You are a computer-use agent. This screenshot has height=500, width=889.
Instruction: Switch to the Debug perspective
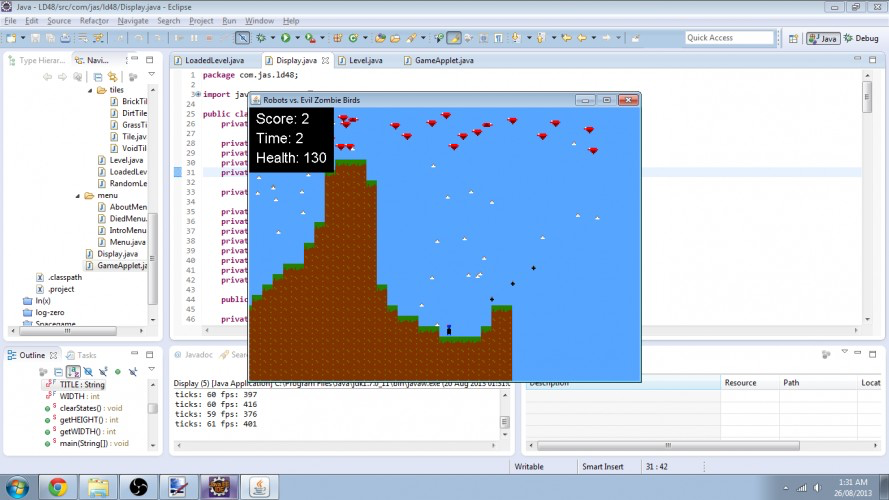[x=861, y=38]
